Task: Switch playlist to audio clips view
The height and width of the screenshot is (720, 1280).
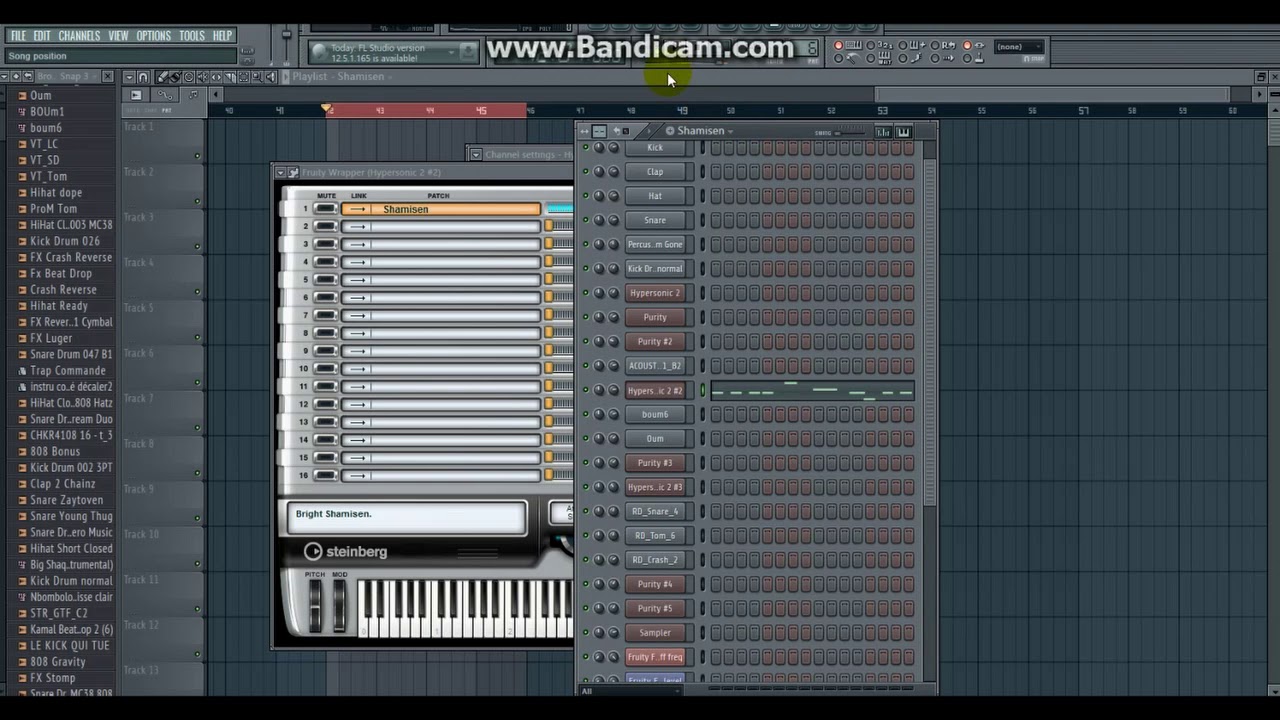Action: pos(136,95)
